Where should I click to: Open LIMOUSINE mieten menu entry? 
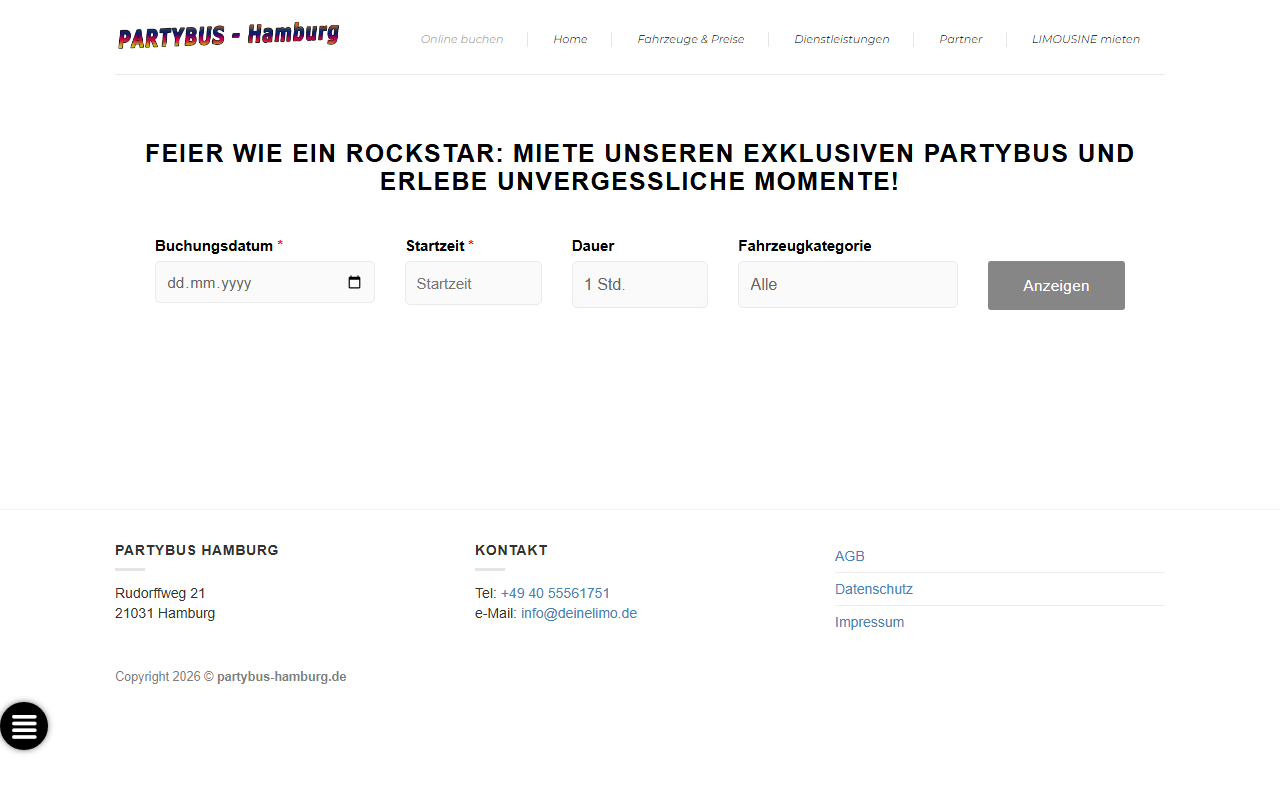pyautogui.click(x=1086, y=39)
